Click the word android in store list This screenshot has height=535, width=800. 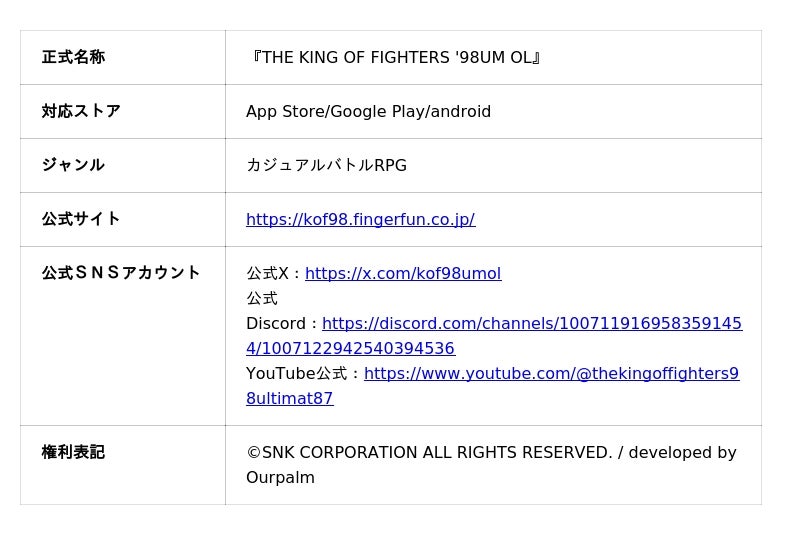tap(461, 112)
